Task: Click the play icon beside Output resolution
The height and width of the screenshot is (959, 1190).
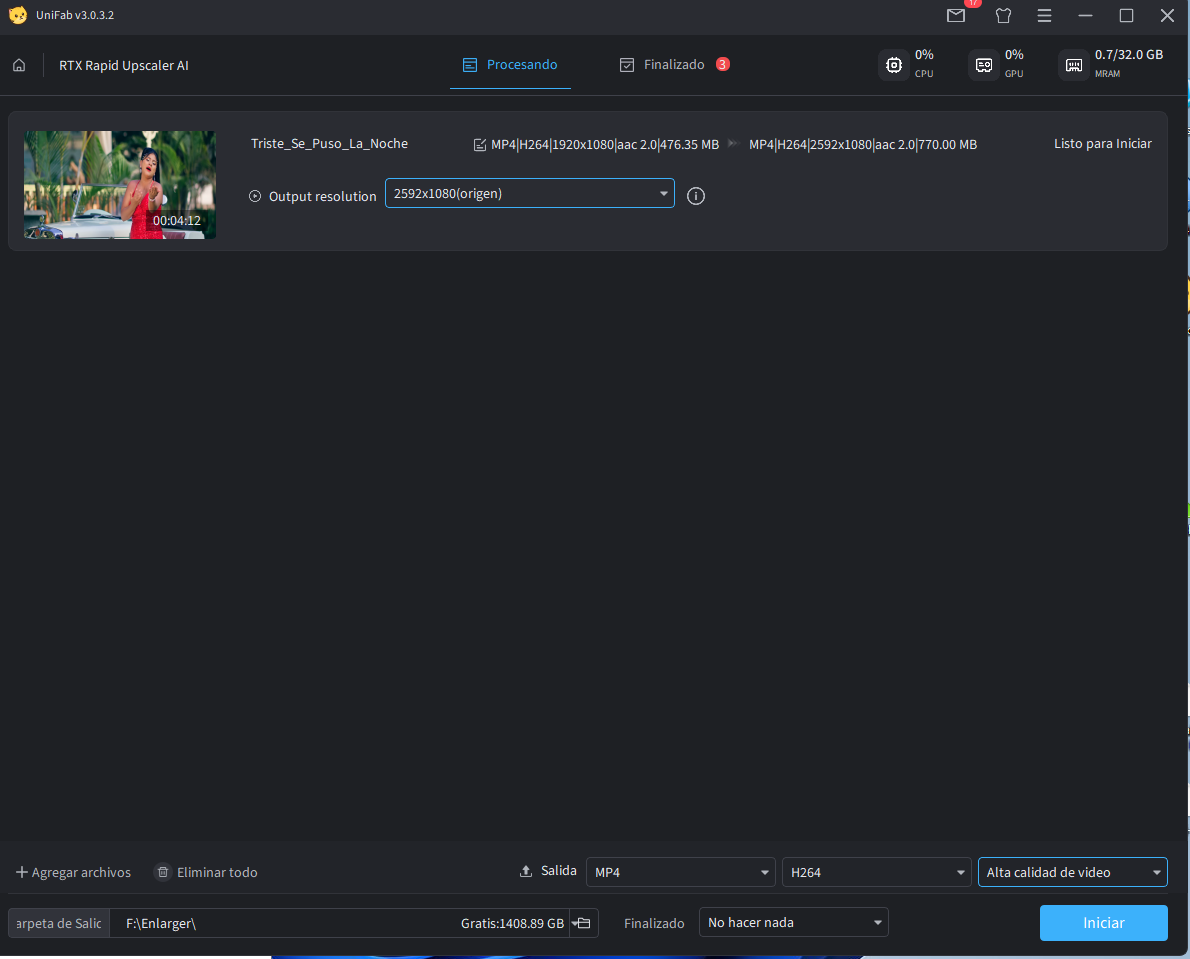Action: click(x=255, y=197)
